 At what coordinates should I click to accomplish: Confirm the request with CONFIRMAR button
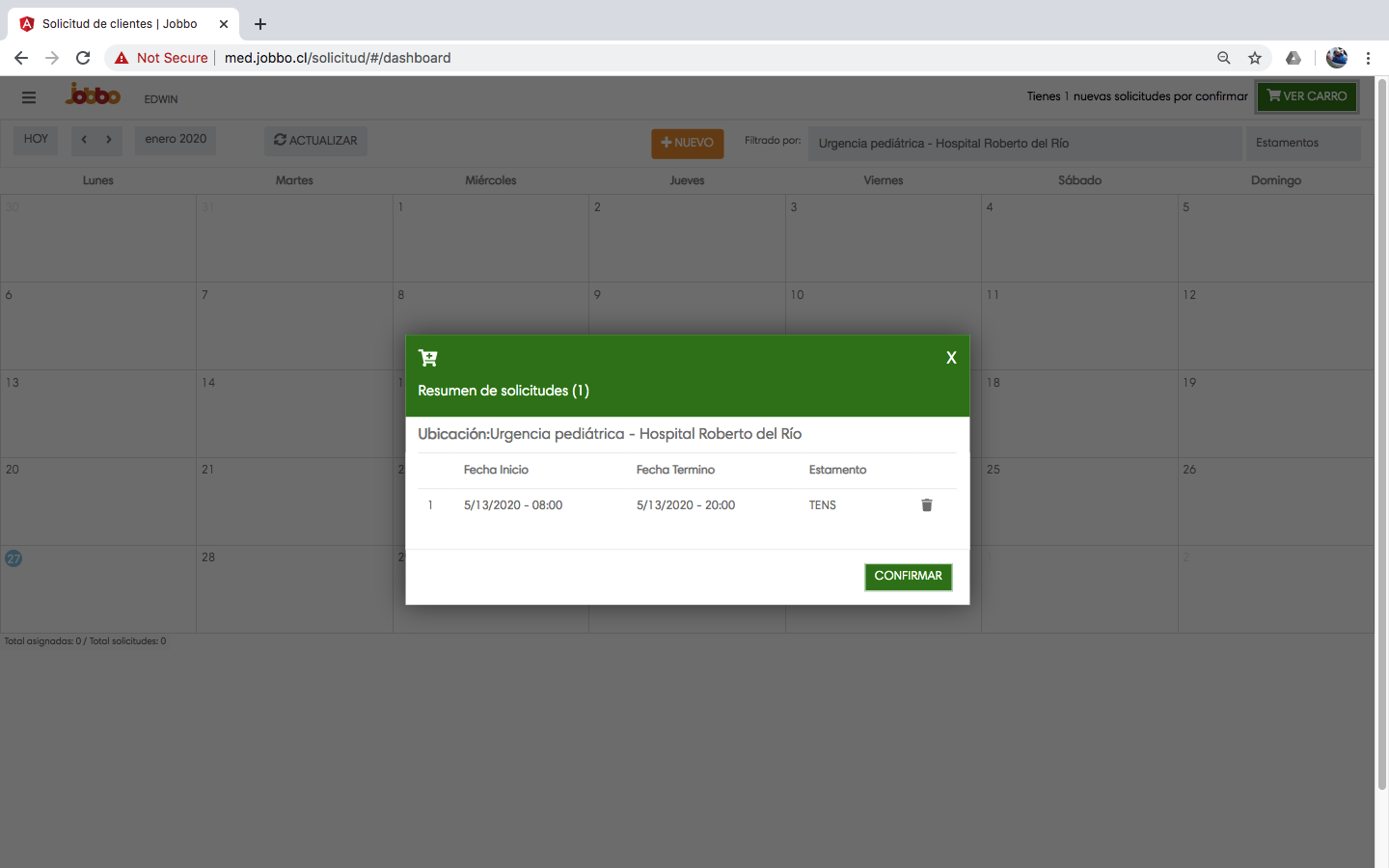point(908,577)
